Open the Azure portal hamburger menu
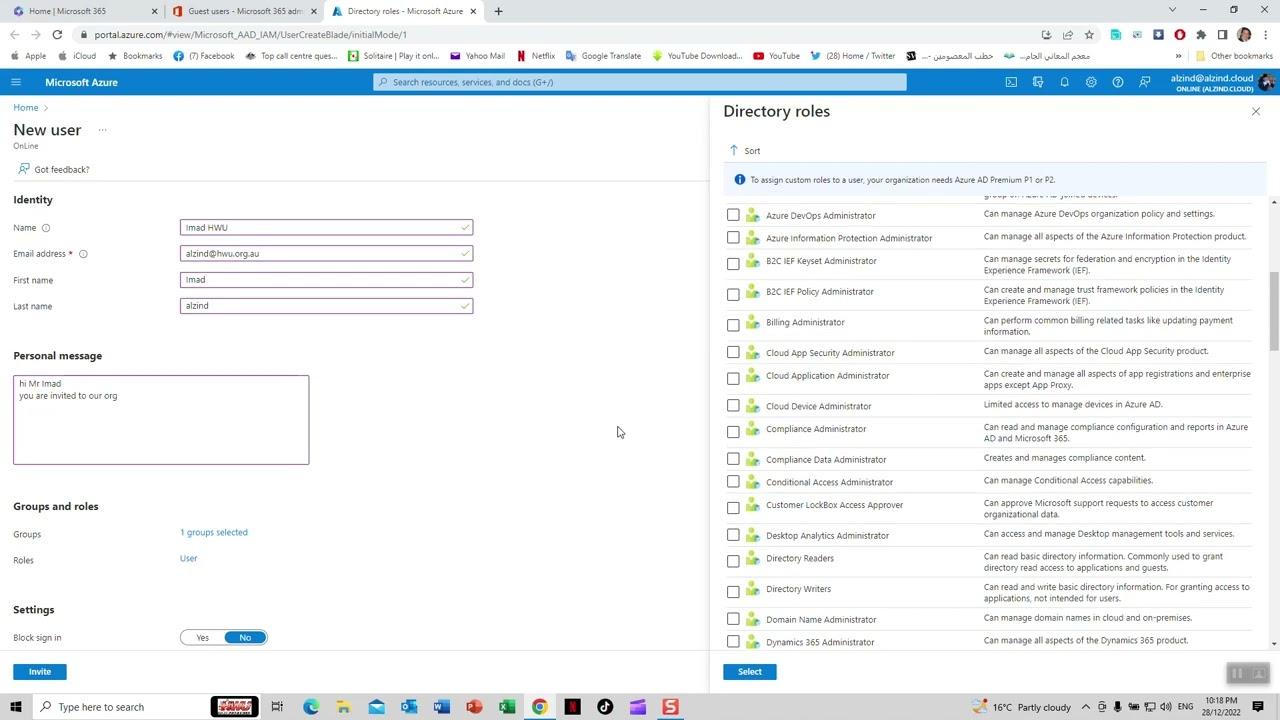 tap(15, 82)
